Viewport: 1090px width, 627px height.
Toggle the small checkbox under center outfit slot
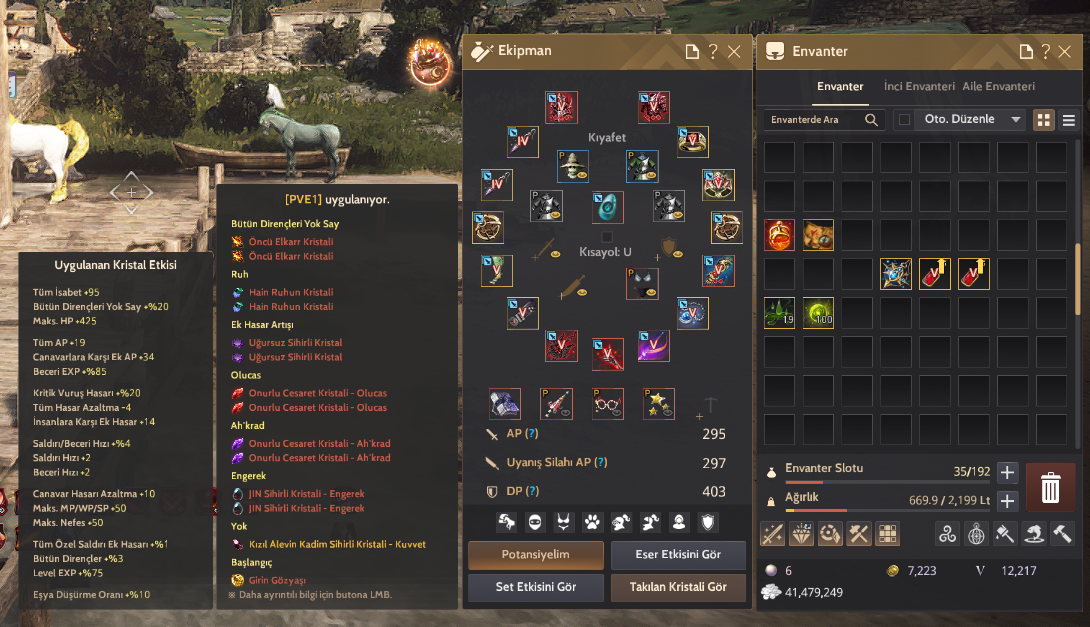point(607,236)
